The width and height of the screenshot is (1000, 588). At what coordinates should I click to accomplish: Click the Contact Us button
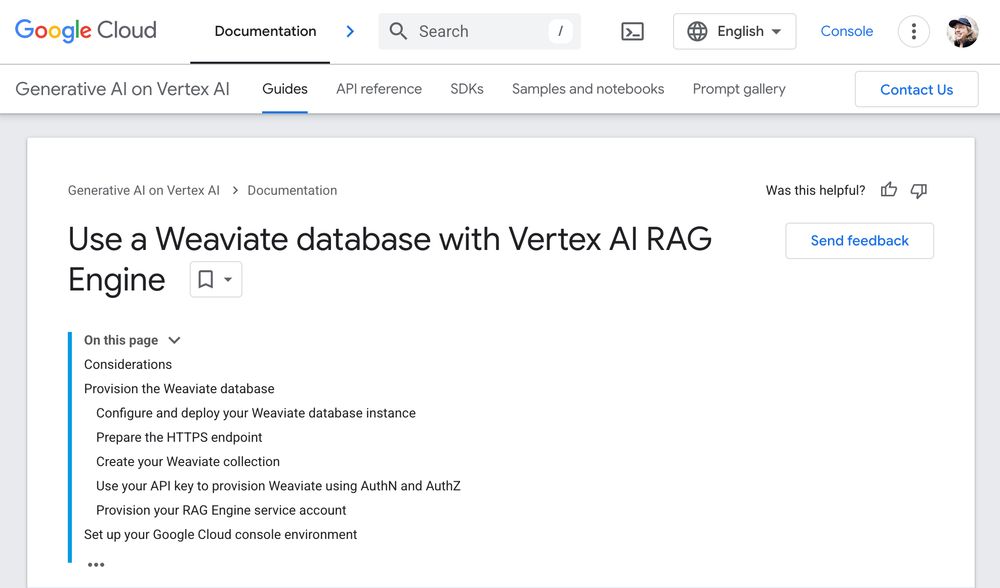916,89
